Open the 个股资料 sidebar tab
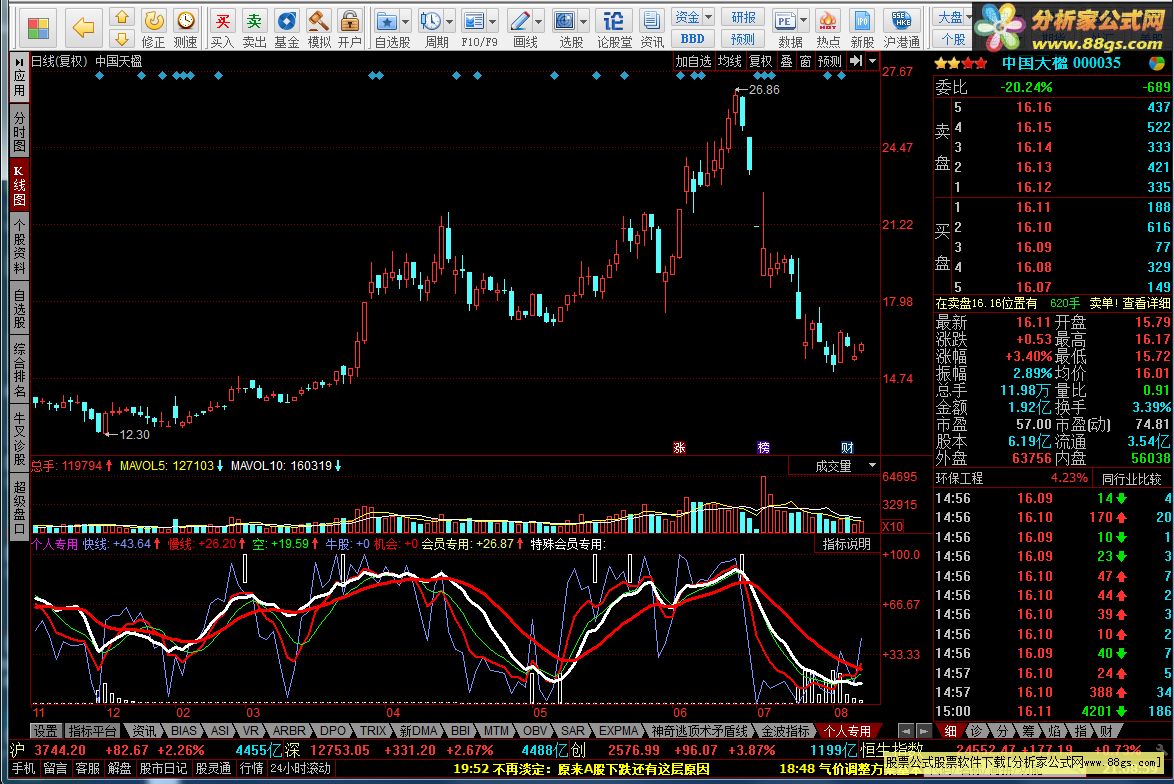Image resolution: width=1174 pixels, height=784 pixels. pyautogui.click(x=19, y=246)
